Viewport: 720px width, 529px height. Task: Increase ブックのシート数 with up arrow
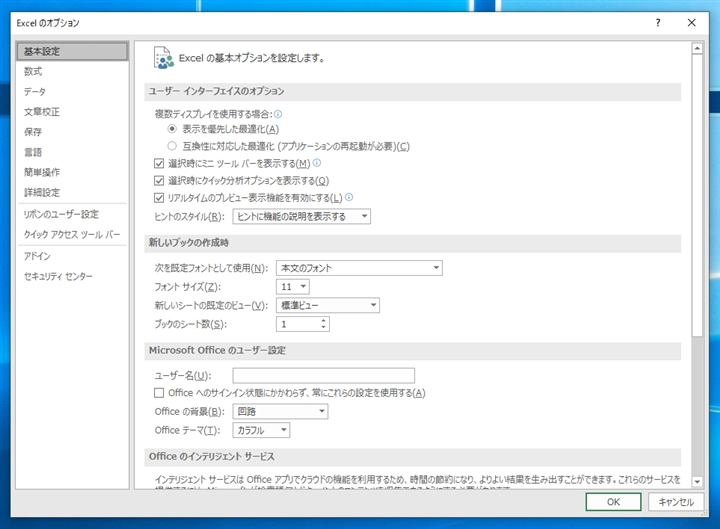324,321
